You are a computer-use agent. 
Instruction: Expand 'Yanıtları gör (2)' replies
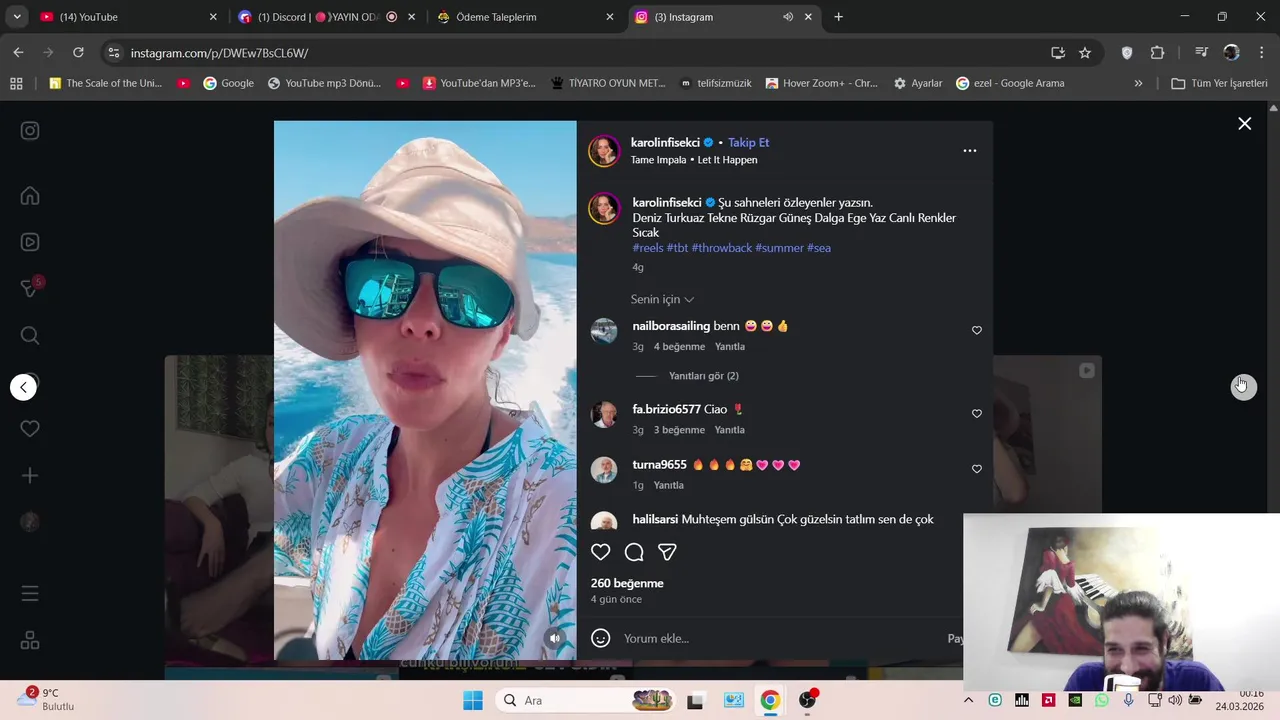[703, 376]
